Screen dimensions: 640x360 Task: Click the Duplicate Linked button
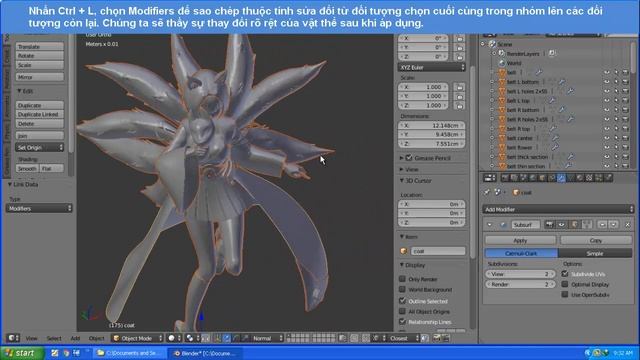click(x=40, y=114)
